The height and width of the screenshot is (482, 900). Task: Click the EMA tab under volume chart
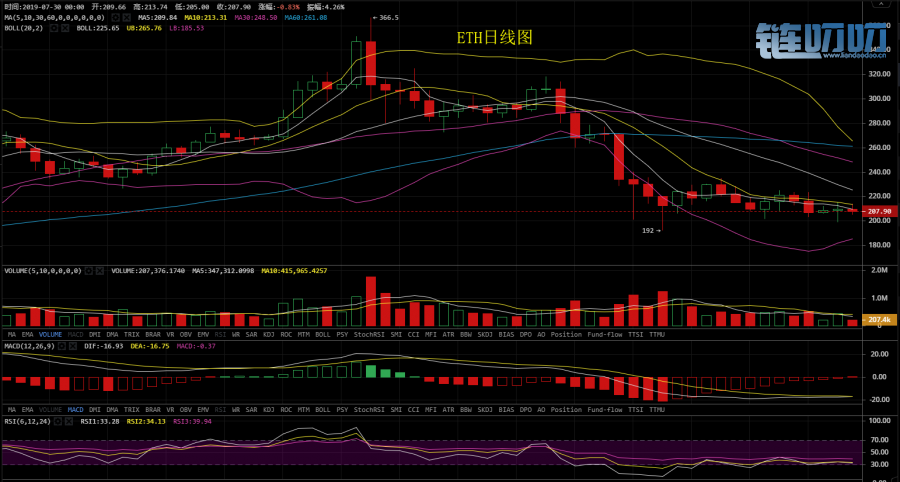coord(29,333)
